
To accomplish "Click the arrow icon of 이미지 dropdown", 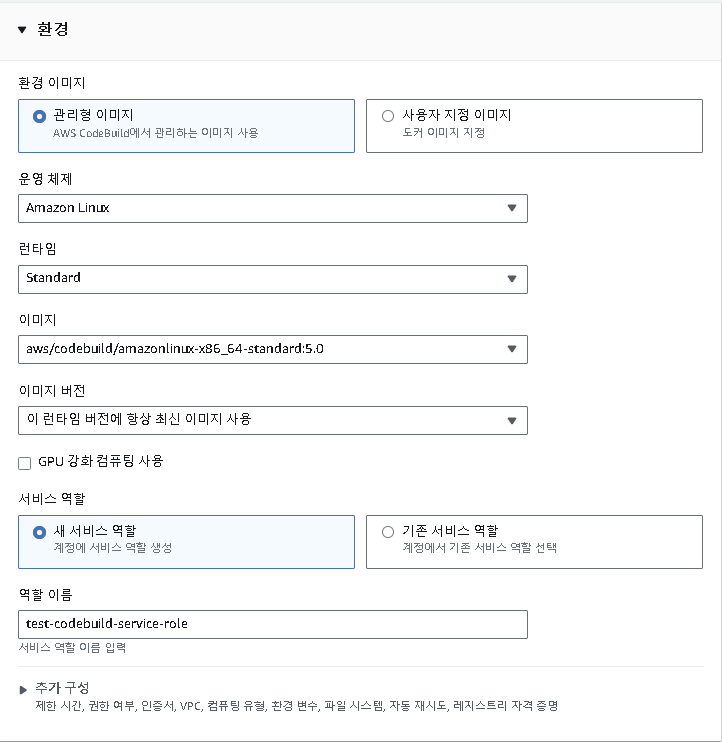I will [x=511, y=349].
